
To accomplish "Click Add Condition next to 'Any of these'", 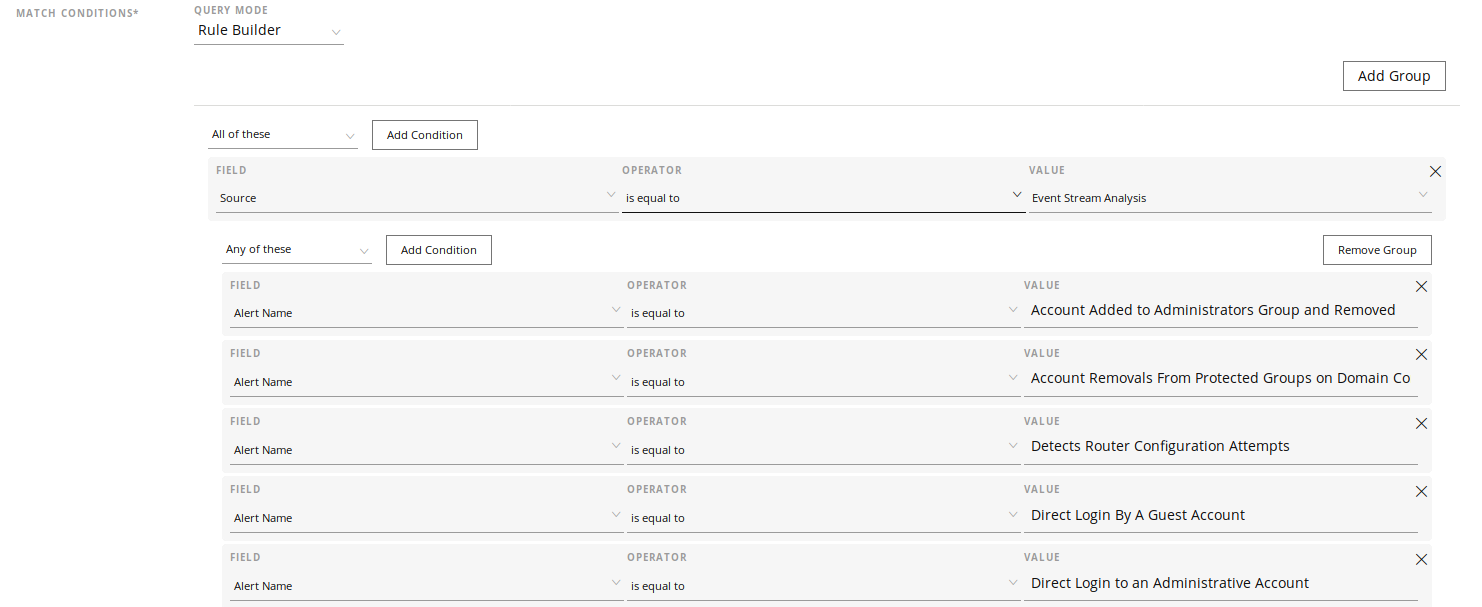I will pos(438,250).
